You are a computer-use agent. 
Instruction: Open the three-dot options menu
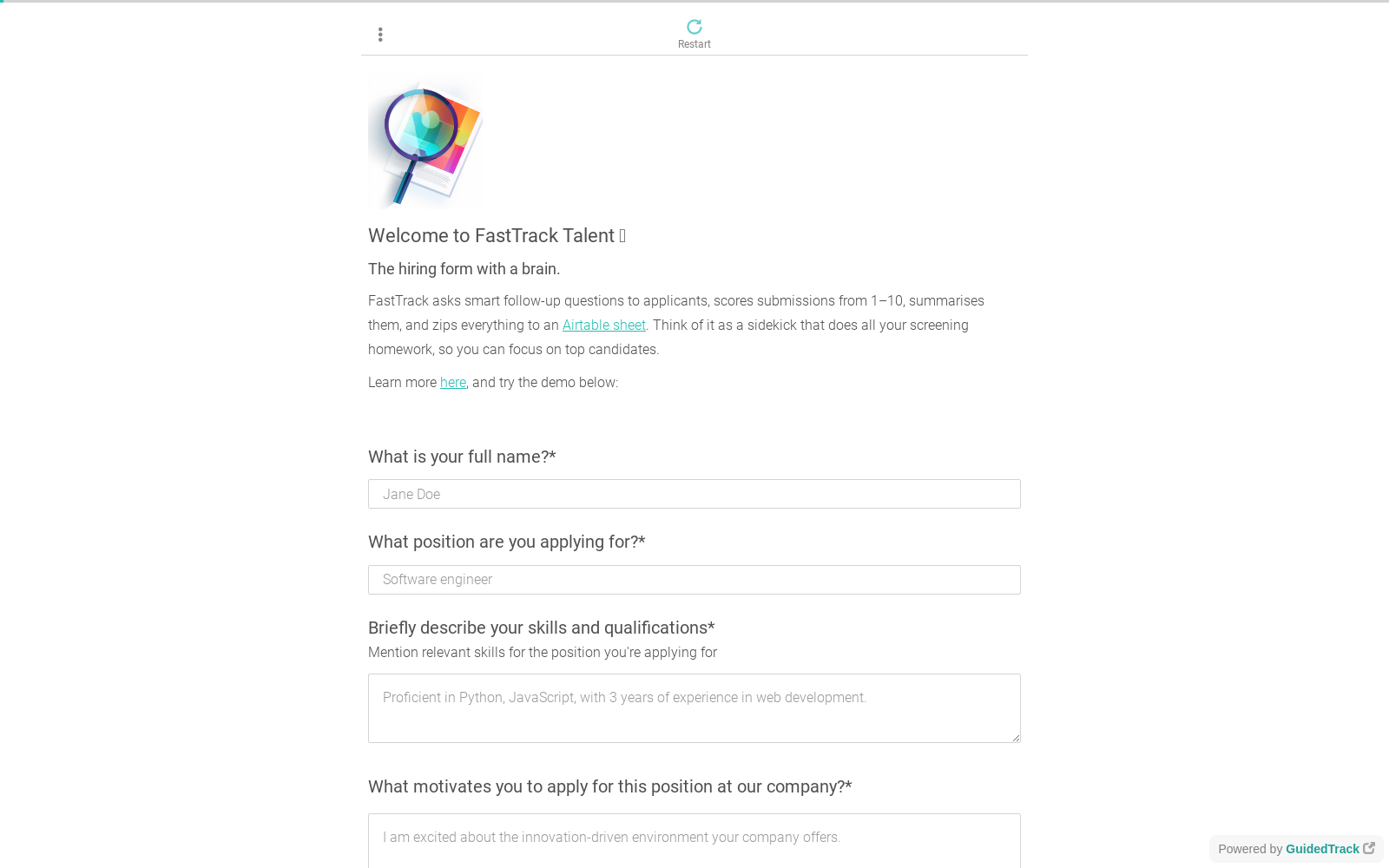(380, 35)
